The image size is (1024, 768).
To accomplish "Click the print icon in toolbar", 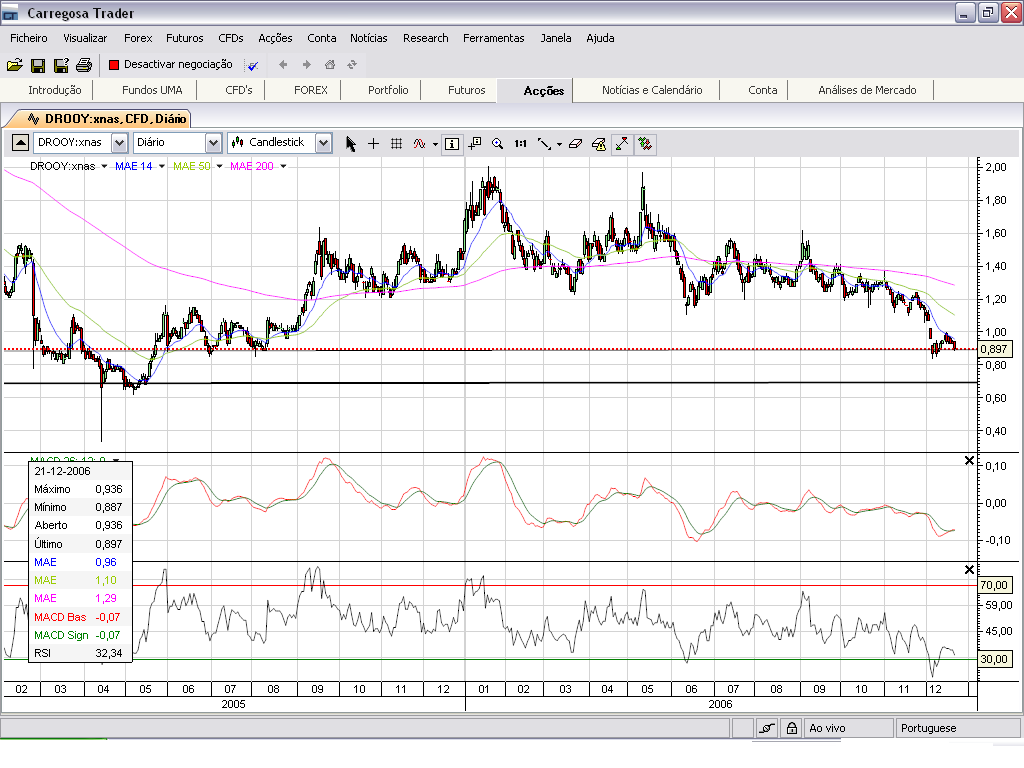I will coord(84,65).
